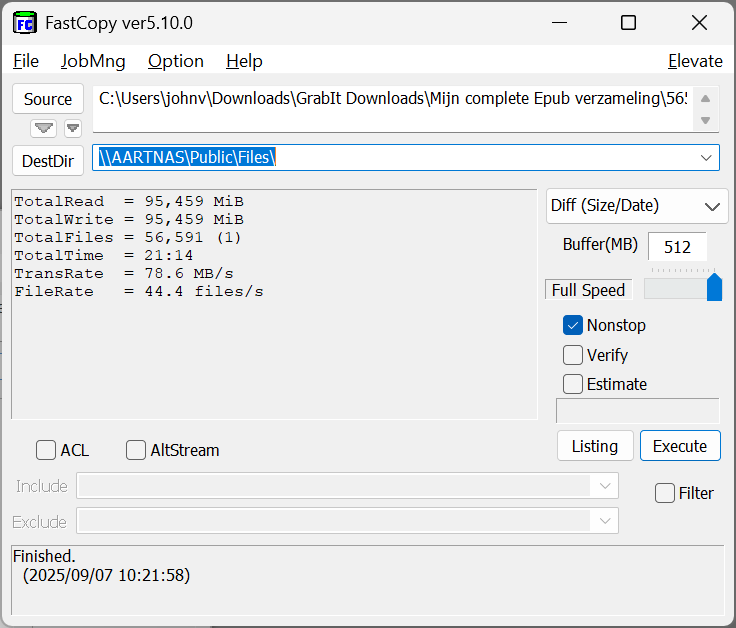The height and width of the screenshot is (628, 736).
Task: Uncheck the Nonstop checkbox
Action: pos(573,325)
